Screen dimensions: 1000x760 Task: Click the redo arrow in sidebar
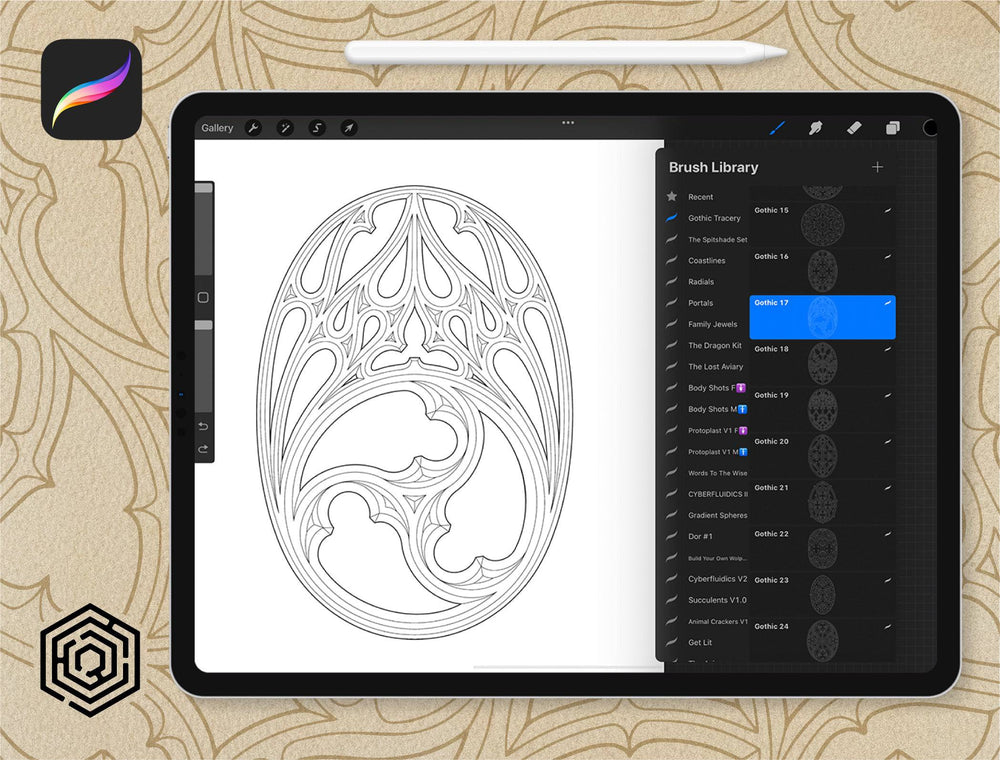click(x=203, y=449)
